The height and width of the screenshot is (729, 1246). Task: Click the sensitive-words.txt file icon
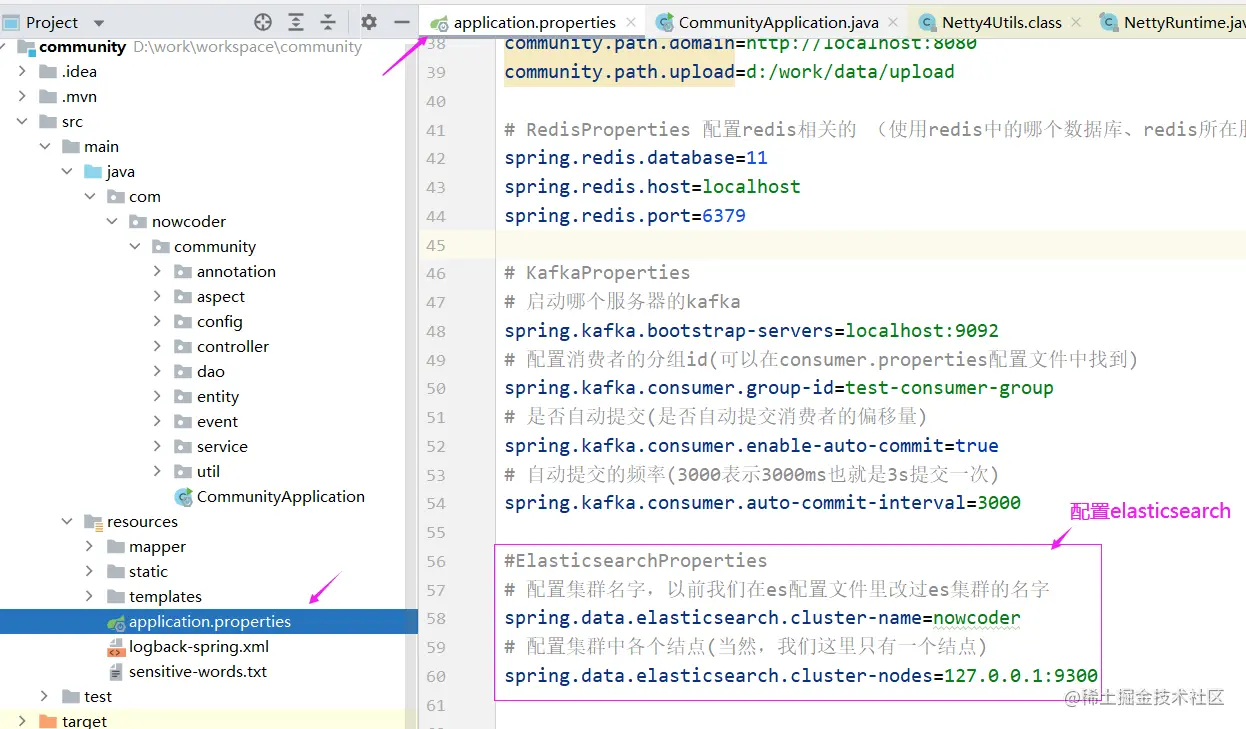coord(115,672)
